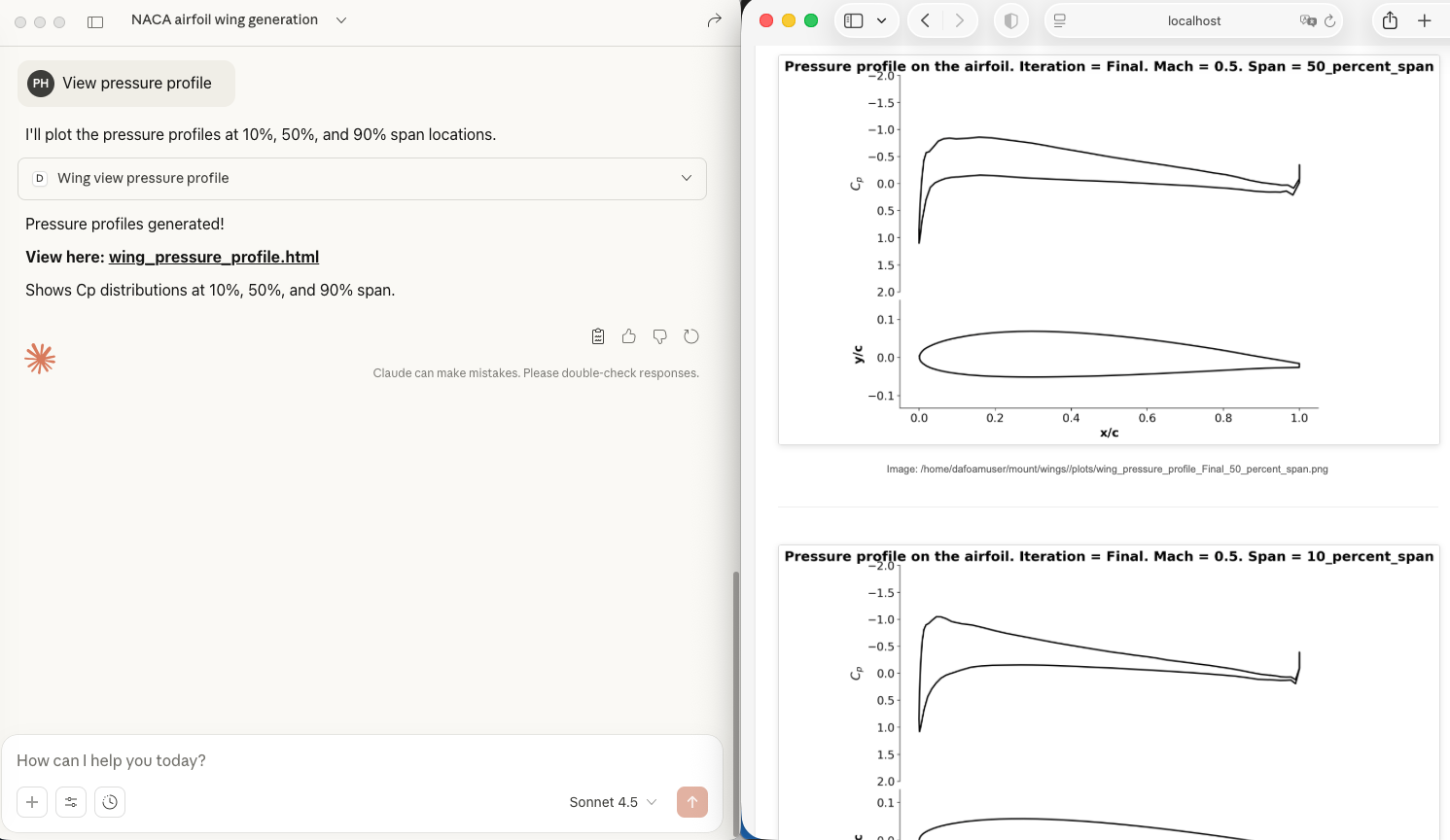The image size is (1450, 840).
Task: Open the wing_pressure_profile.html link
Action: (x=214, y=257)
